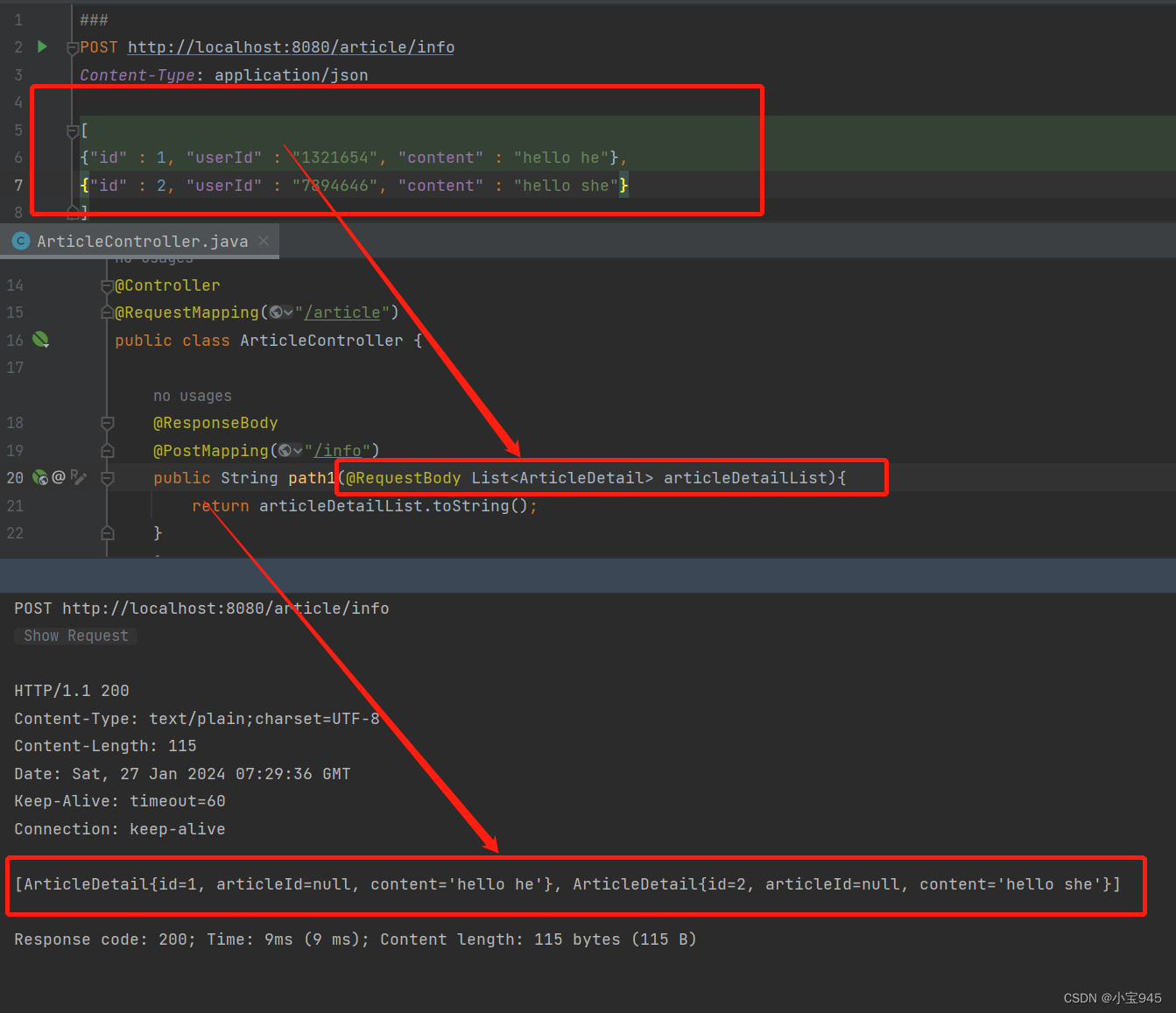Follow the "/info" mapping link
This screenshot has width=1176, height=1013.
(x=337, y=451)
